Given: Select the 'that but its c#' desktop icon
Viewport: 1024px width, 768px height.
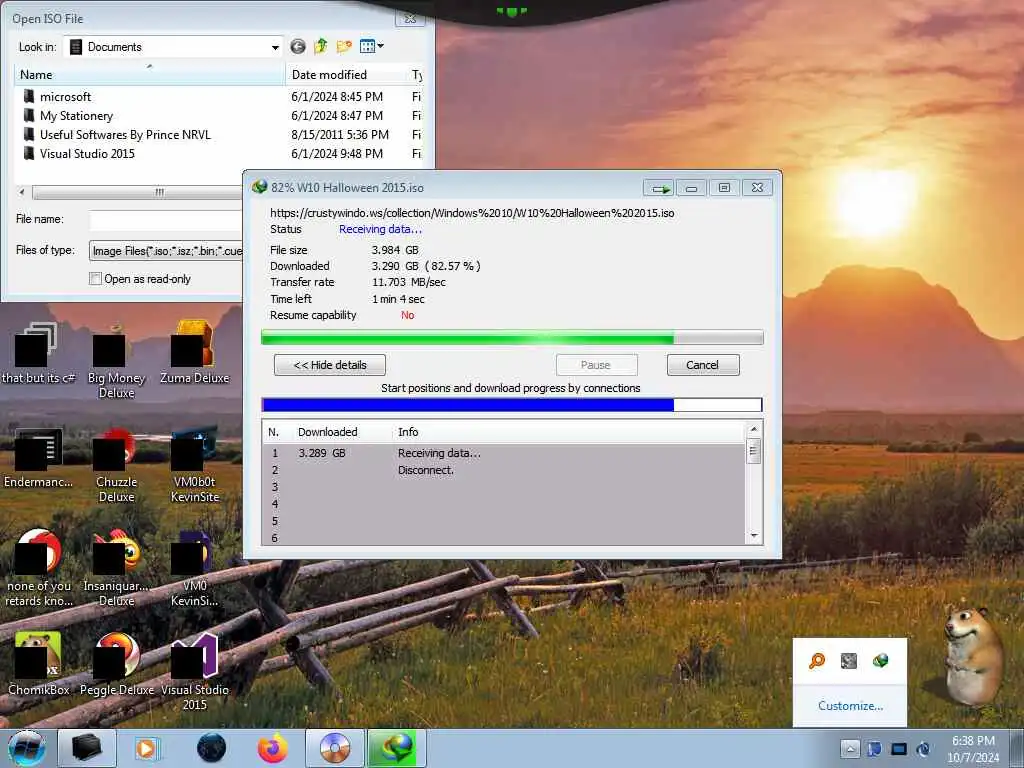Looking at the screenshot, I should tap(38, 353).
